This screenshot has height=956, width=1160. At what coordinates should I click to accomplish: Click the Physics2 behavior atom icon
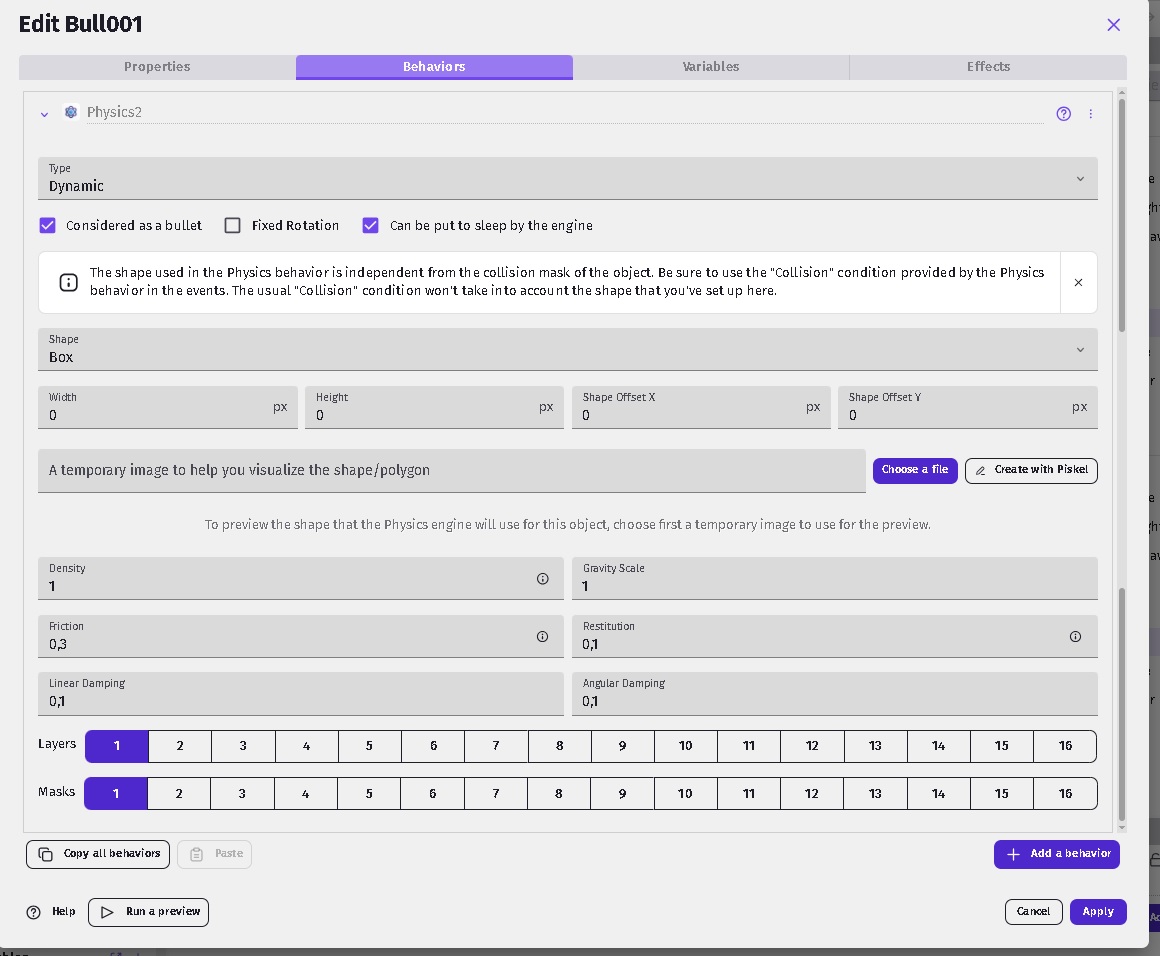(71, 112)
